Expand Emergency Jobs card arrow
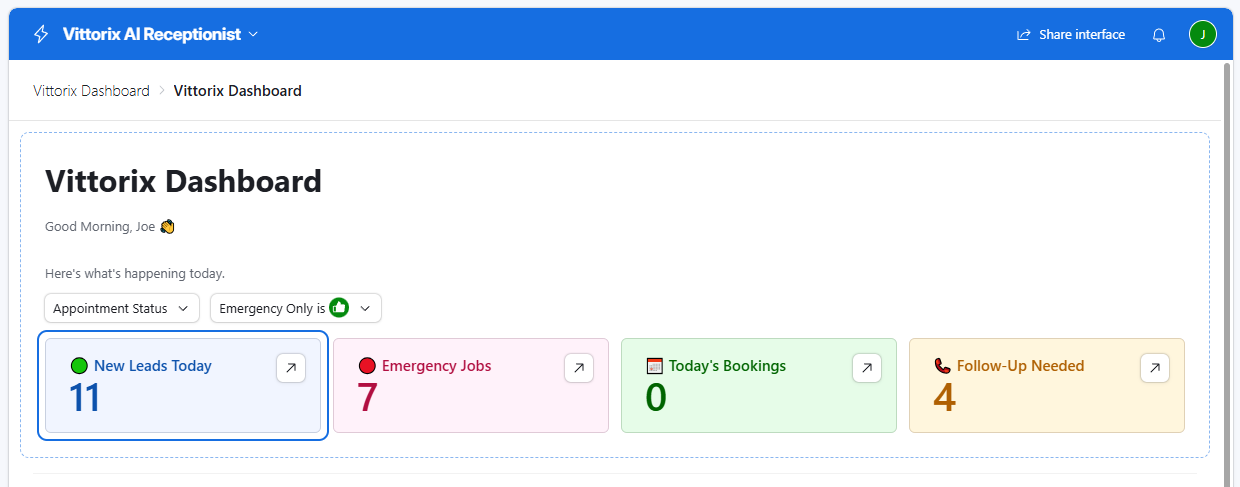Viewport: 1240px width, 487px height. (x=579, y=368)
